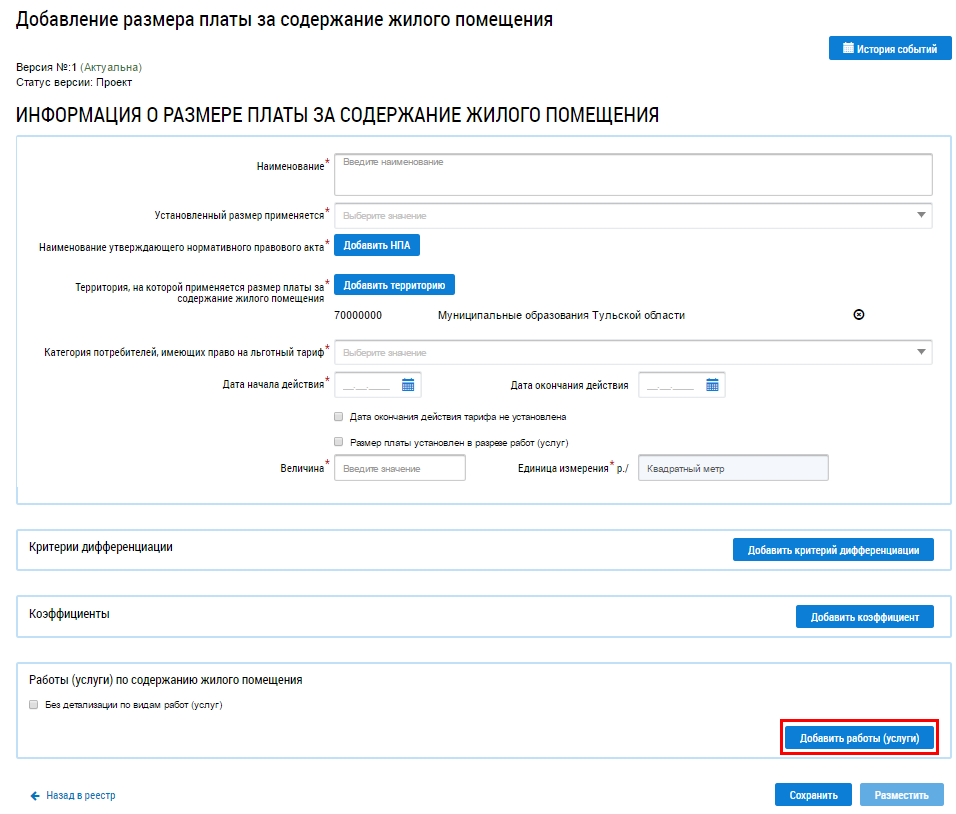
Task: Click Добавить коэффициент button
Action: click(865, 616)
